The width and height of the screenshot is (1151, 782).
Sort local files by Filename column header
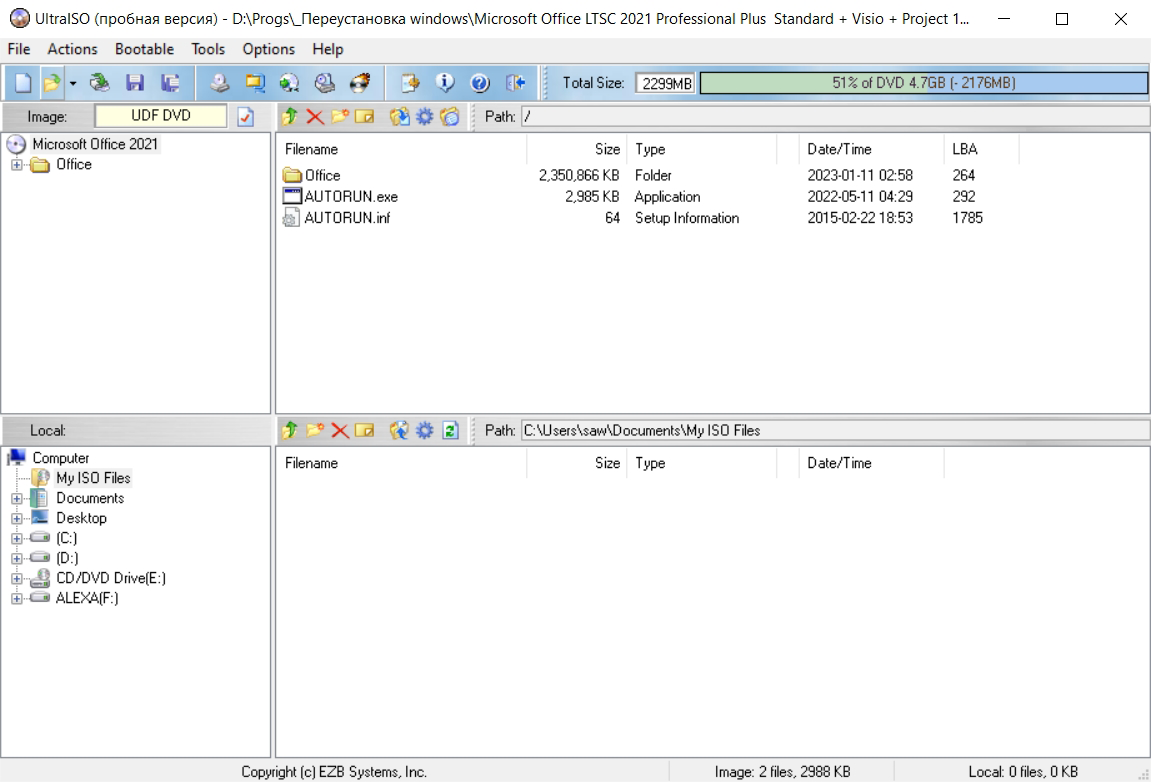(402, 463)
